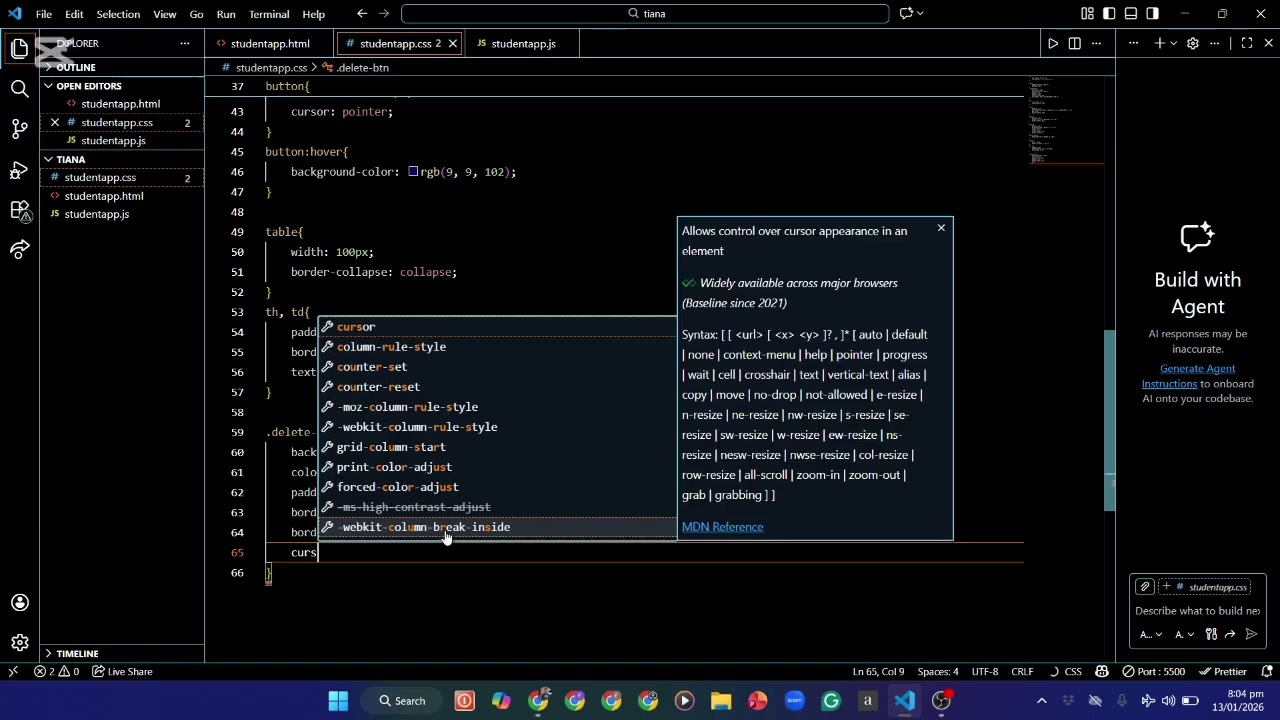
Task: Open Explorer views and more actions ellipsis
Action: 184,43
